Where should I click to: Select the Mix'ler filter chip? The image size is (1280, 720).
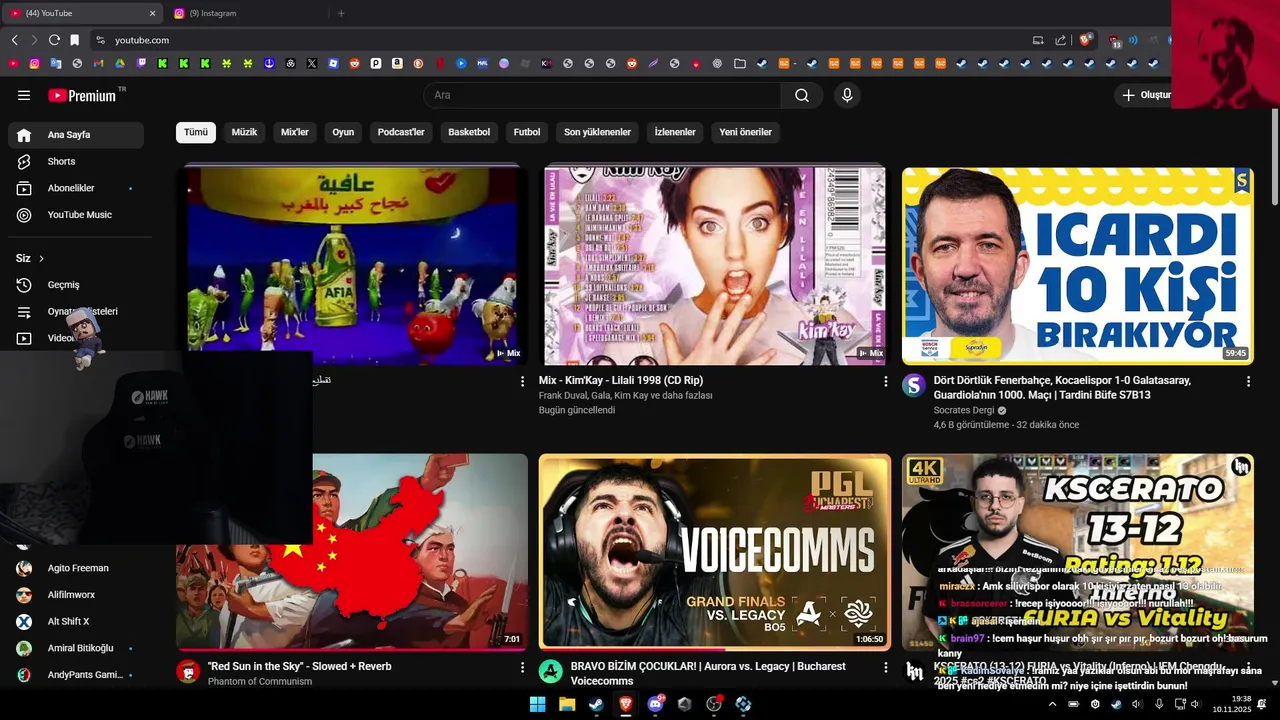click(295, 132)
